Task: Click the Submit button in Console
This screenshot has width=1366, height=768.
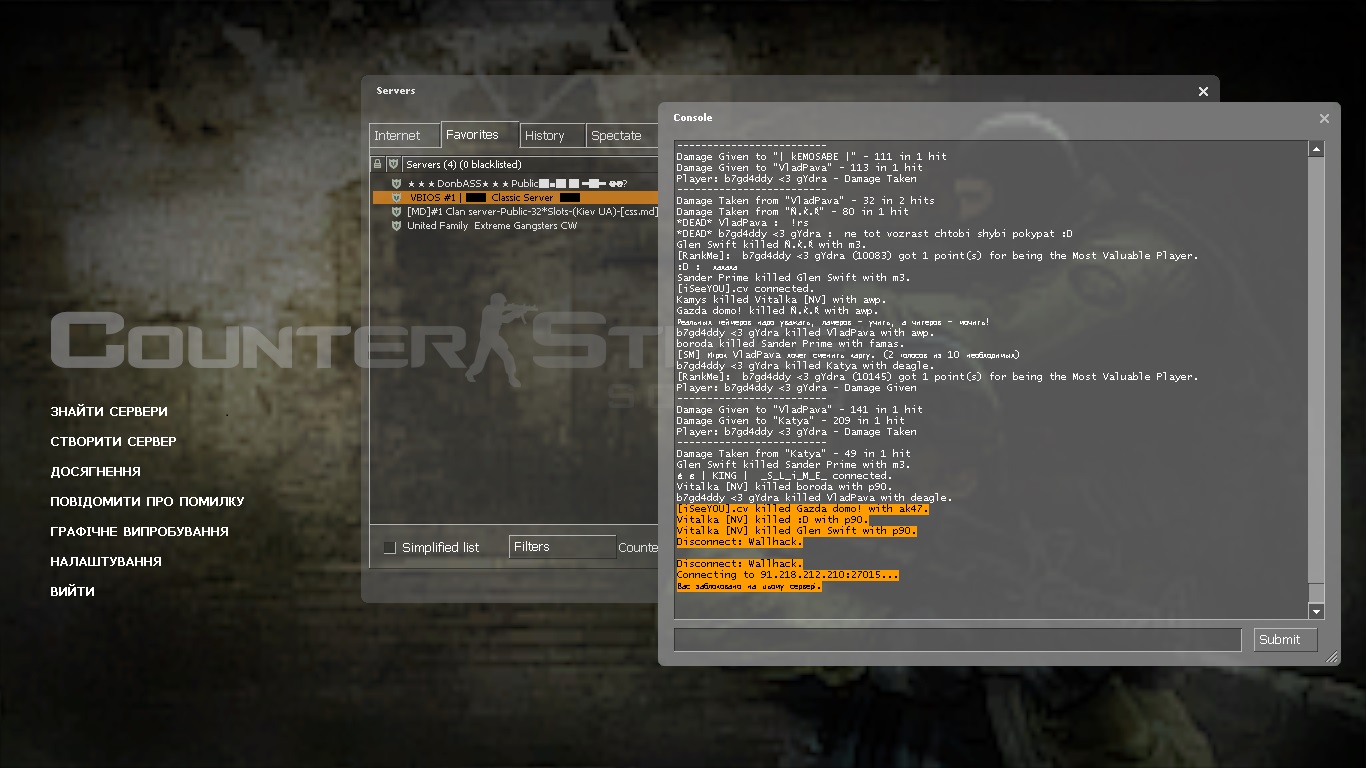Action: point(1286,640)
